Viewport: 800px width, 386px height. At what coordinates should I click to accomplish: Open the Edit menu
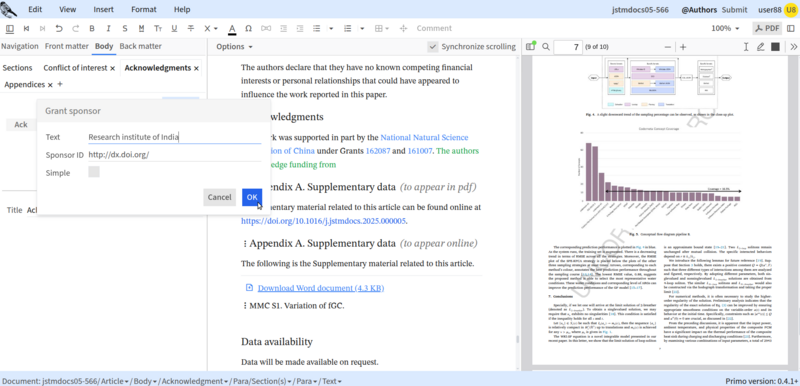[x=35, y=9]
